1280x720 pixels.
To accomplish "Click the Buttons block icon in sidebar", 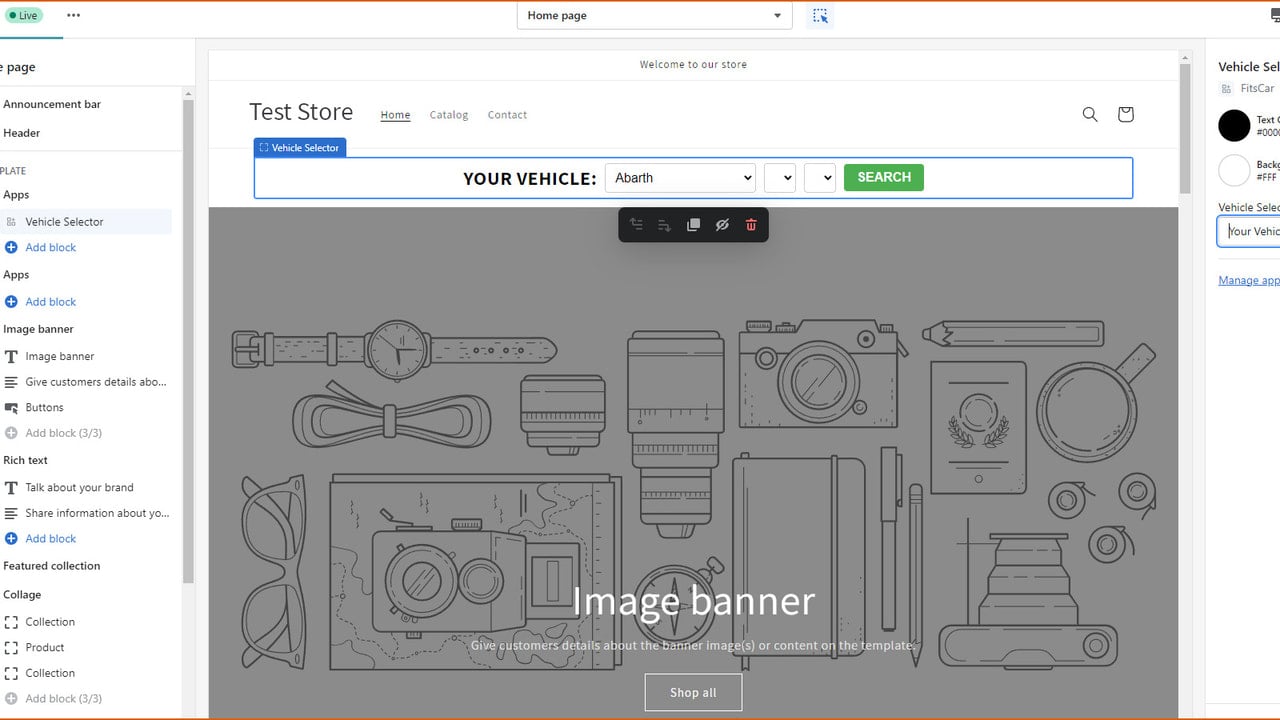I will (11, 408).
